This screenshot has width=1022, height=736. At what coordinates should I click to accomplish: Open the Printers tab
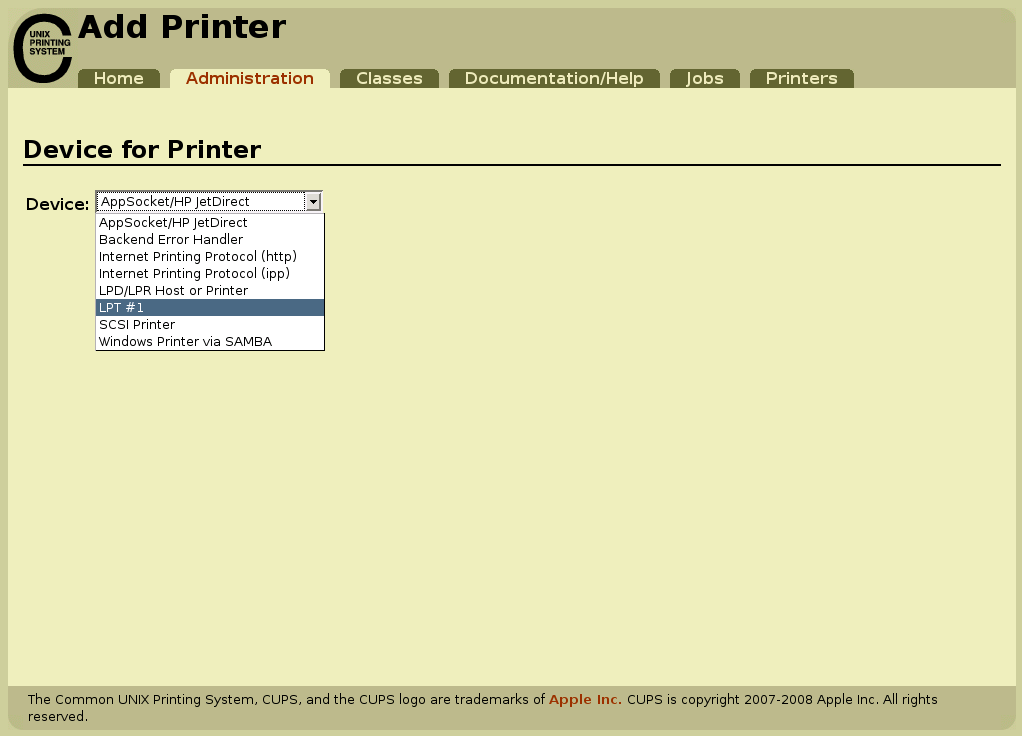pyautogui.click(x=801, y=78)
